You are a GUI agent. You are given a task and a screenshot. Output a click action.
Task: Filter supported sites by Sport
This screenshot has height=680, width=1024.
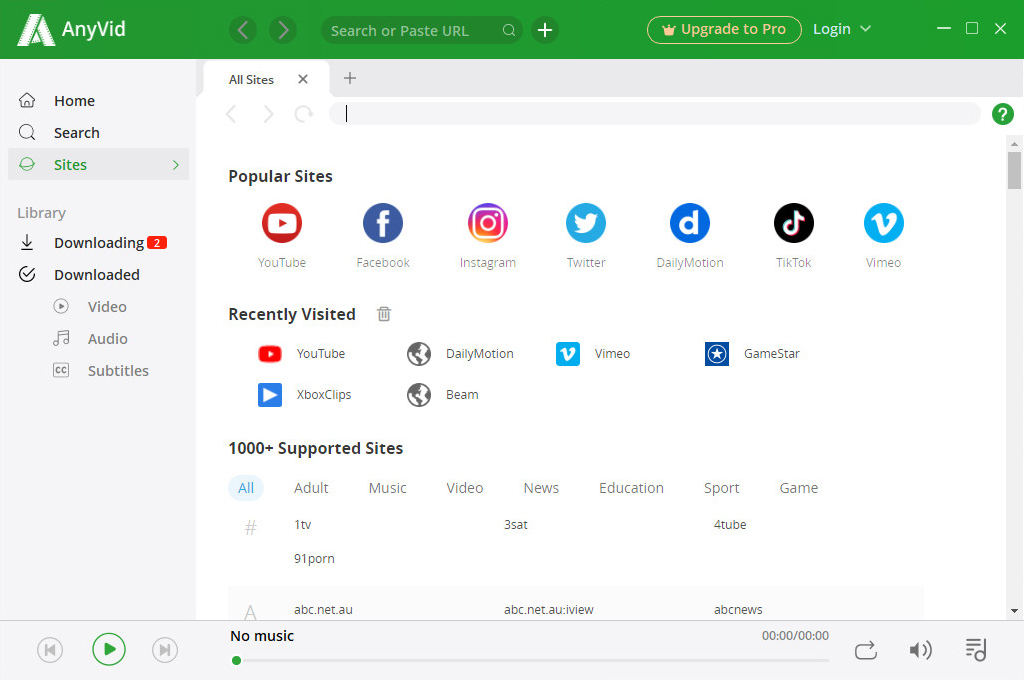point(722,488)
